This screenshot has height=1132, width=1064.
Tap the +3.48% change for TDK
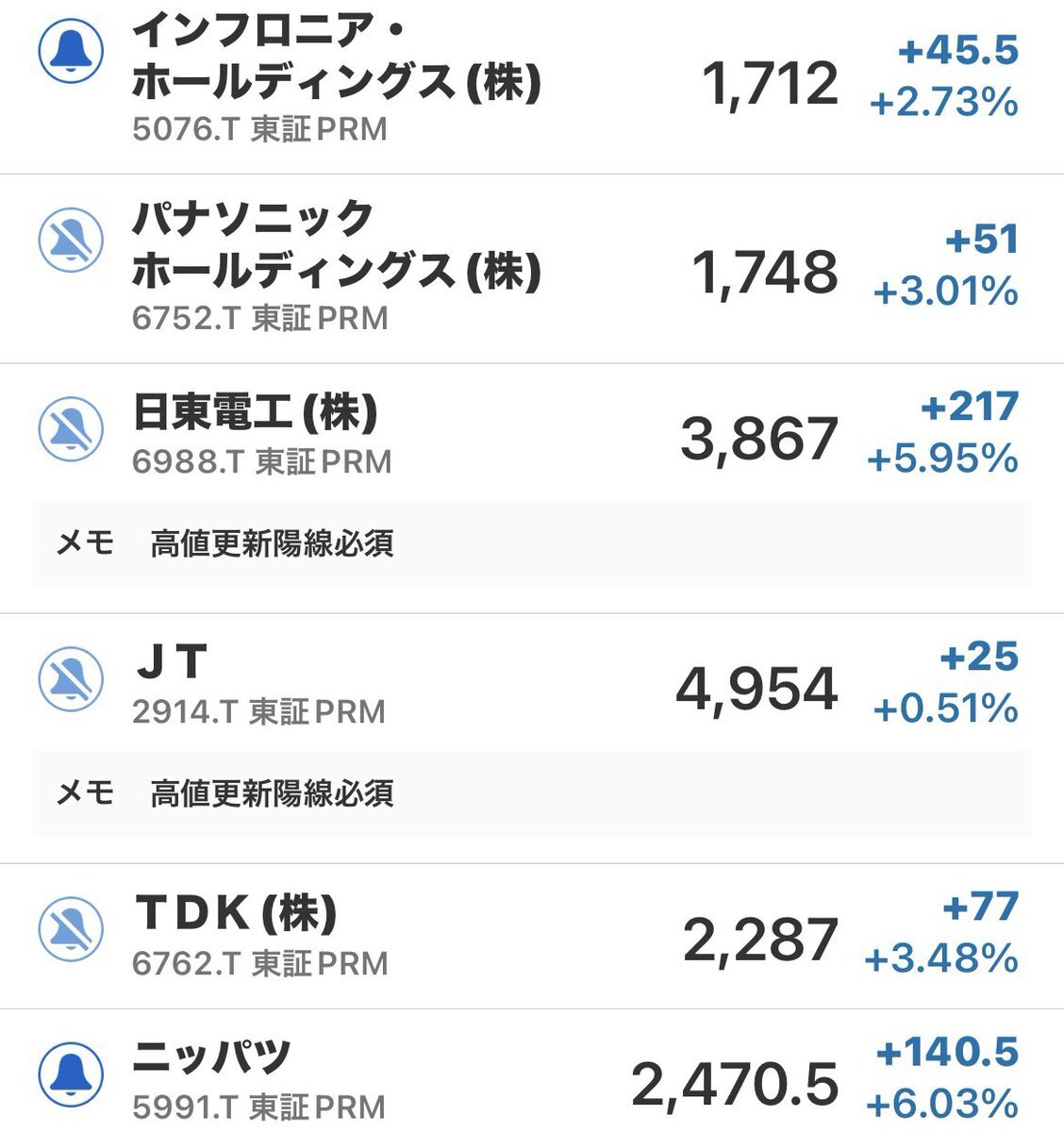click(x=941, y=959)
